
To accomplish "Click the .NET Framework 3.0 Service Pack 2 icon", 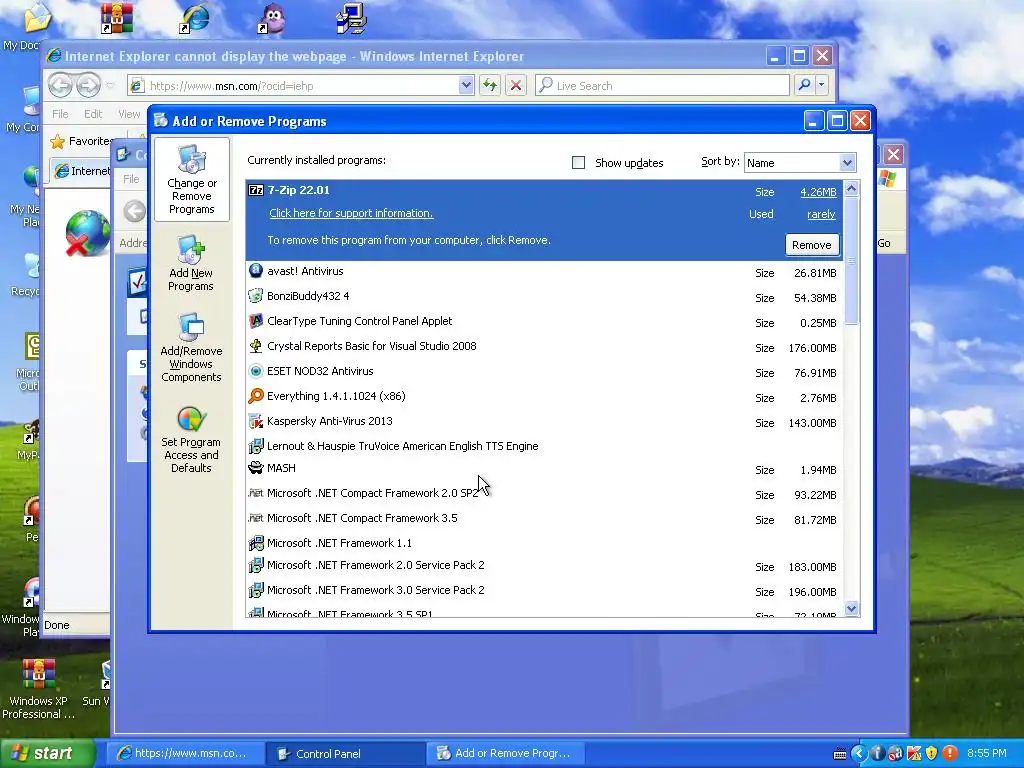I will pyautogui.click(x=256, y=590).
